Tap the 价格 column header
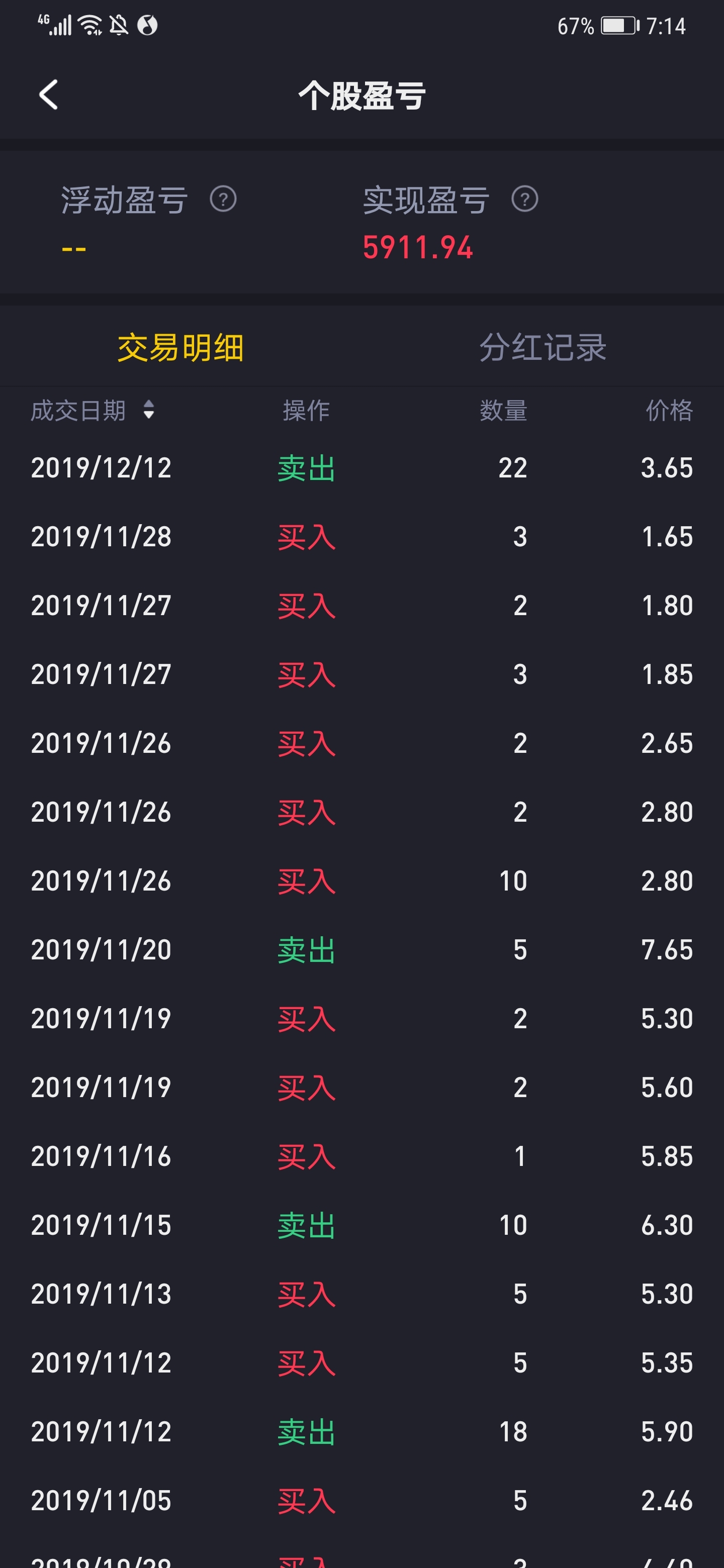Image resolution: width=724 pixels, height=1568 pixels. click(669, 410)
